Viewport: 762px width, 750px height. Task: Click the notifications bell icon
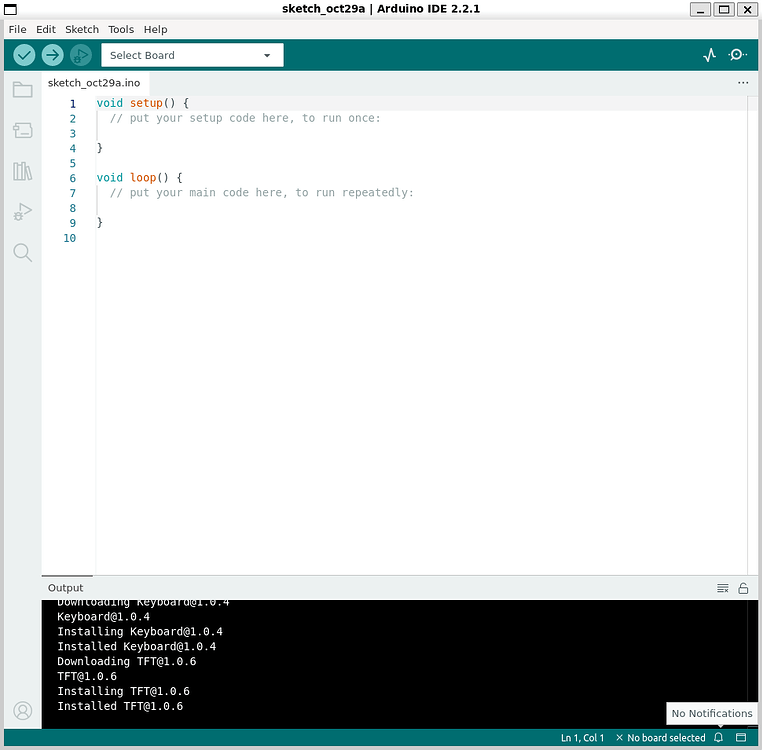718,738
